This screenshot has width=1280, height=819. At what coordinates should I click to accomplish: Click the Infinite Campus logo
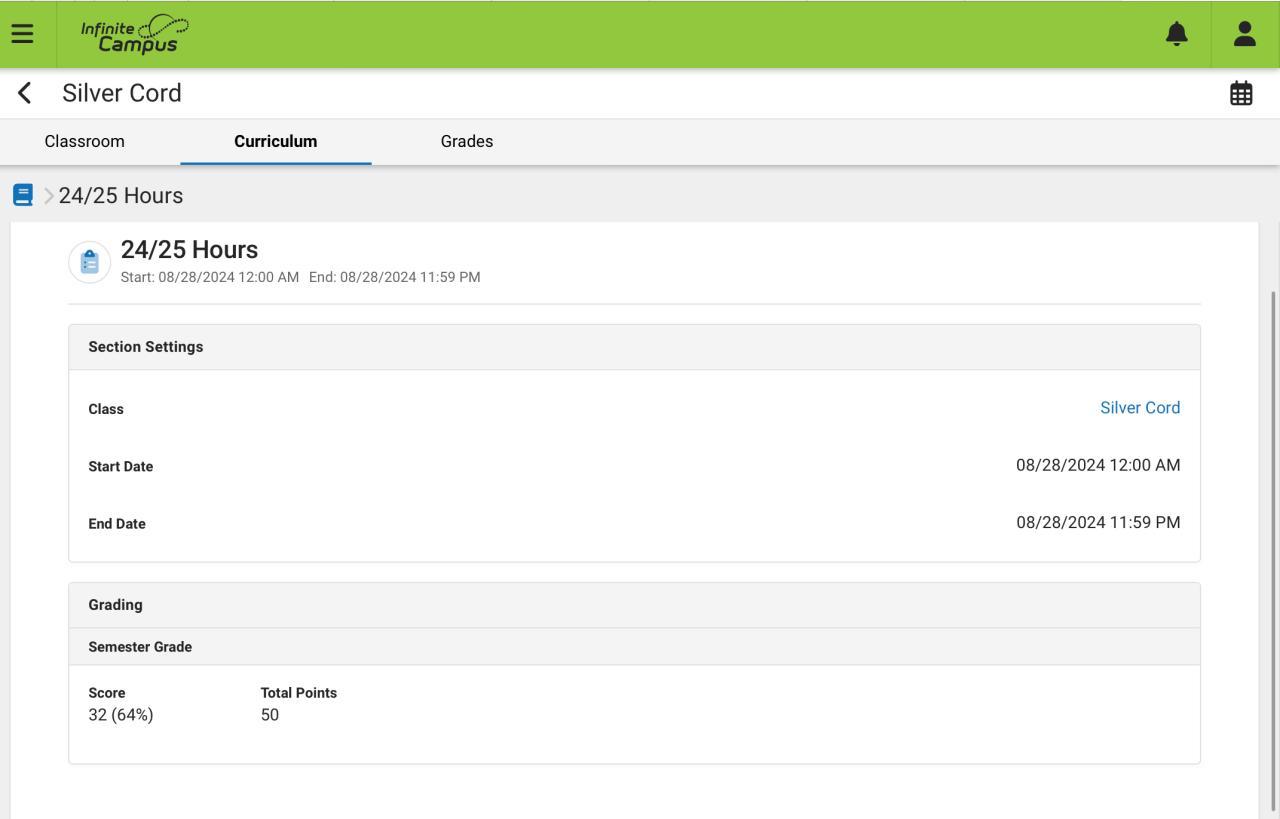pyautogui.click(x=134, y=34)
